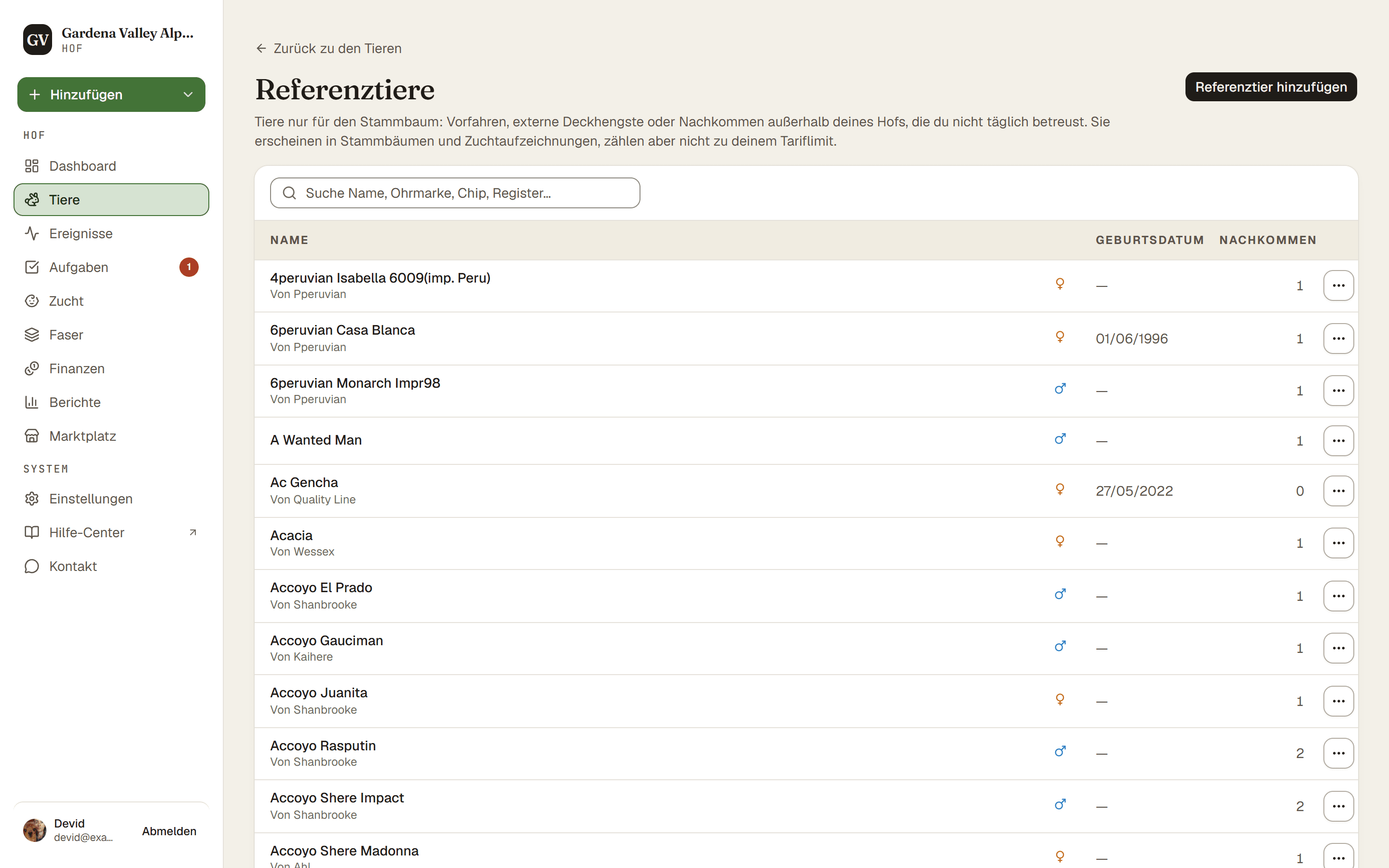Click Referenztier hinzufügen button
The width and height of the screenshot is (1389, 868).
(1271, 87)
